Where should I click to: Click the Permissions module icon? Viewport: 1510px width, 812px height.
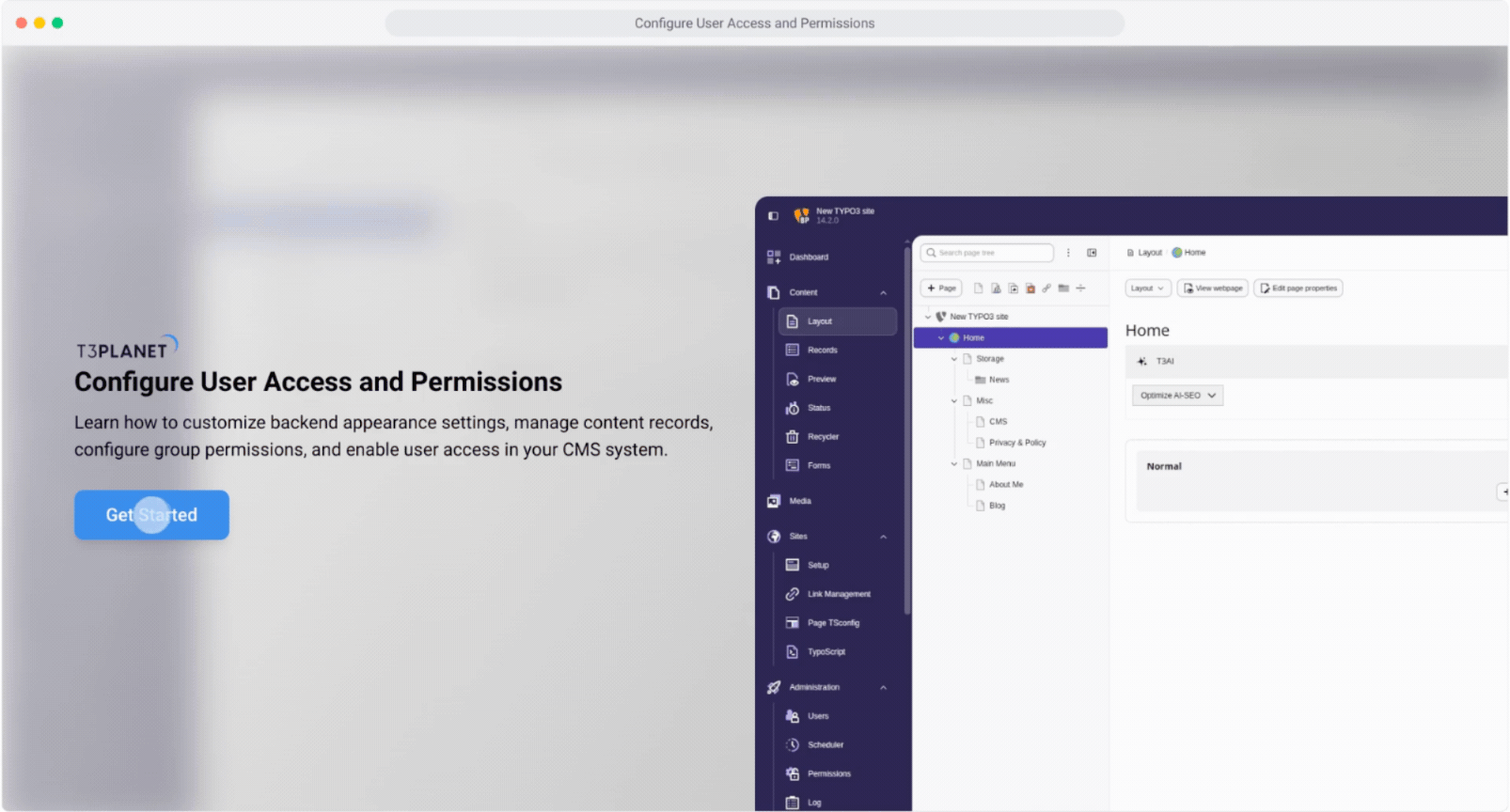793,773
